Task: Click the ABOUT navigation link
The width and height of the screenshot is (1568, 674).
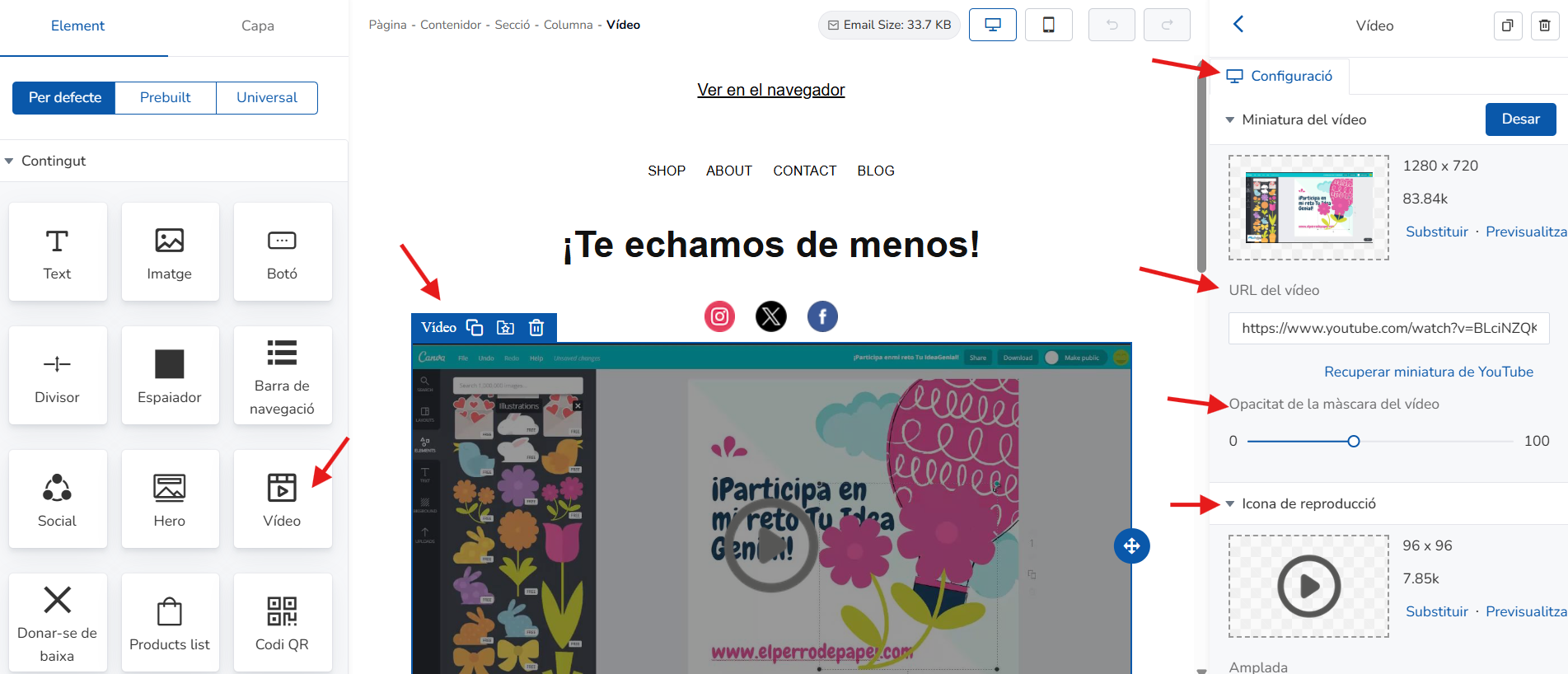Action: click(729, 171)
